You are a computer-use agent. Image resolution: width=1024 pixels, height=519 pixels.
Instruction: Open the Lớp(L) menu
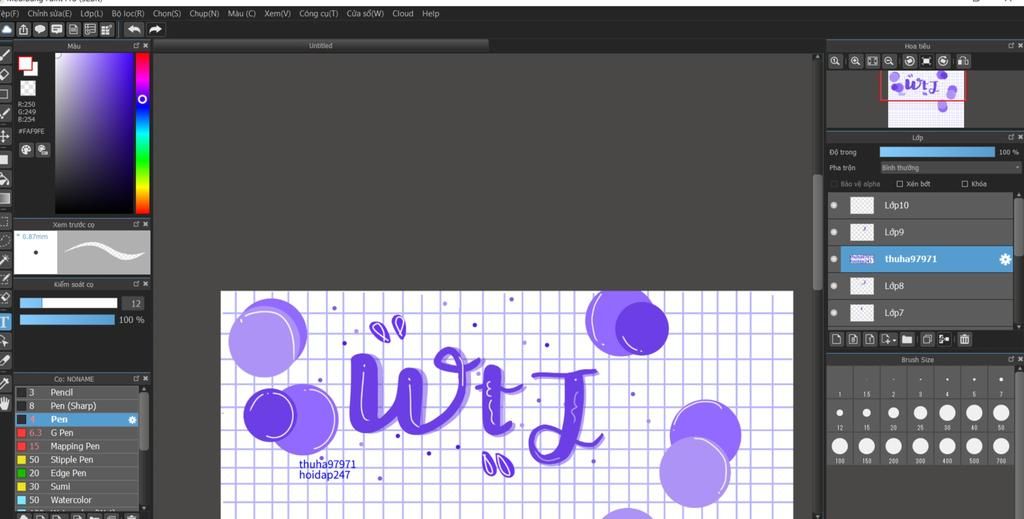click(x=91, y=13)
